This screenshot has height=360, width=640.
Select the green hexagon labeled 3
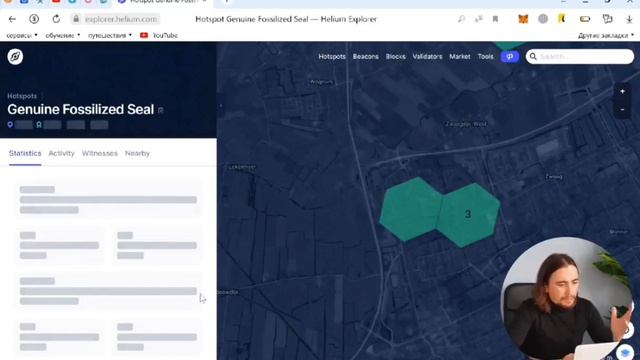[x=468, y=215]
